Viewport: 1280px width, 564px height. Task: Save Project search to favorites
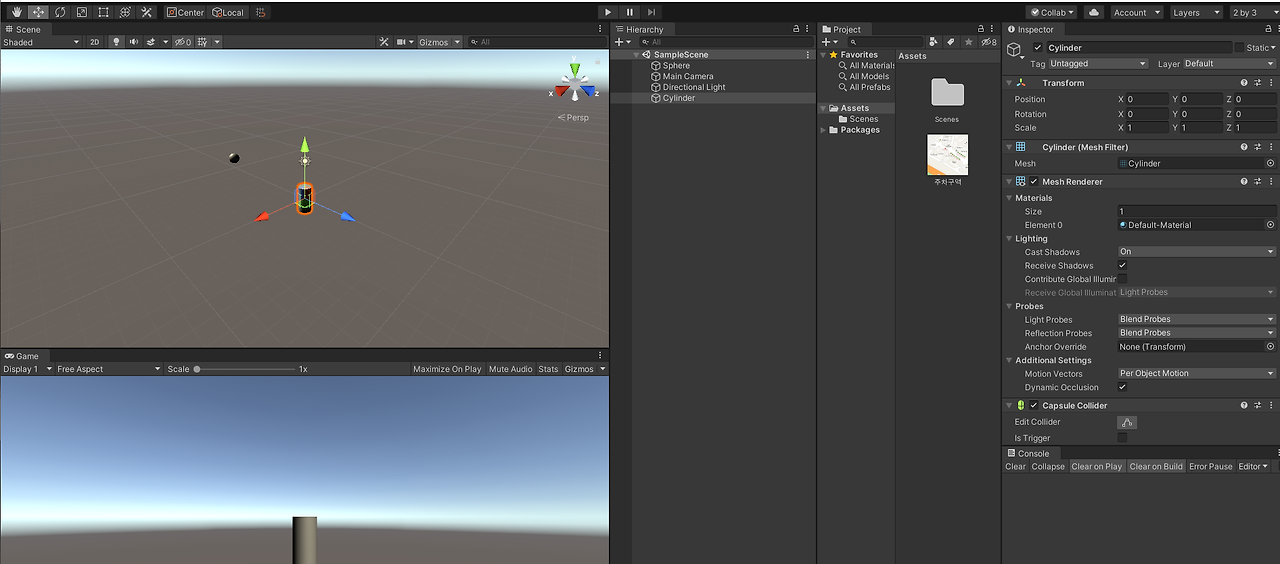[x=968, y=42]
